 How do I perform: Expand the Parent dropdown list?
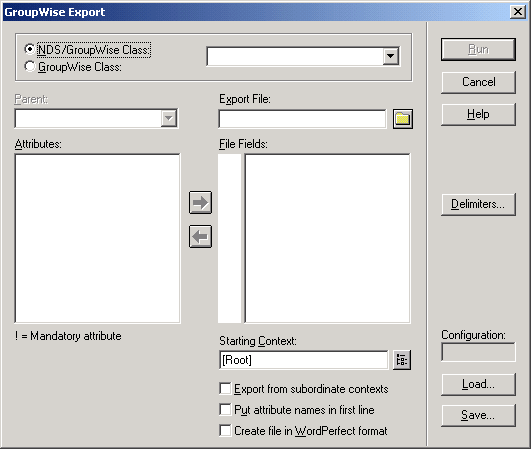[x=169, y=118]
